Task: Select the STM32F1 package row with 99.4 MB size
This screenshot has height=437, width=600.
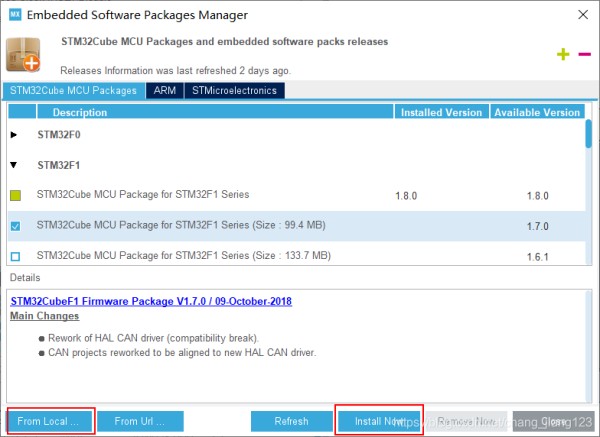Action: pyautogui.click(x=297, y=226)
